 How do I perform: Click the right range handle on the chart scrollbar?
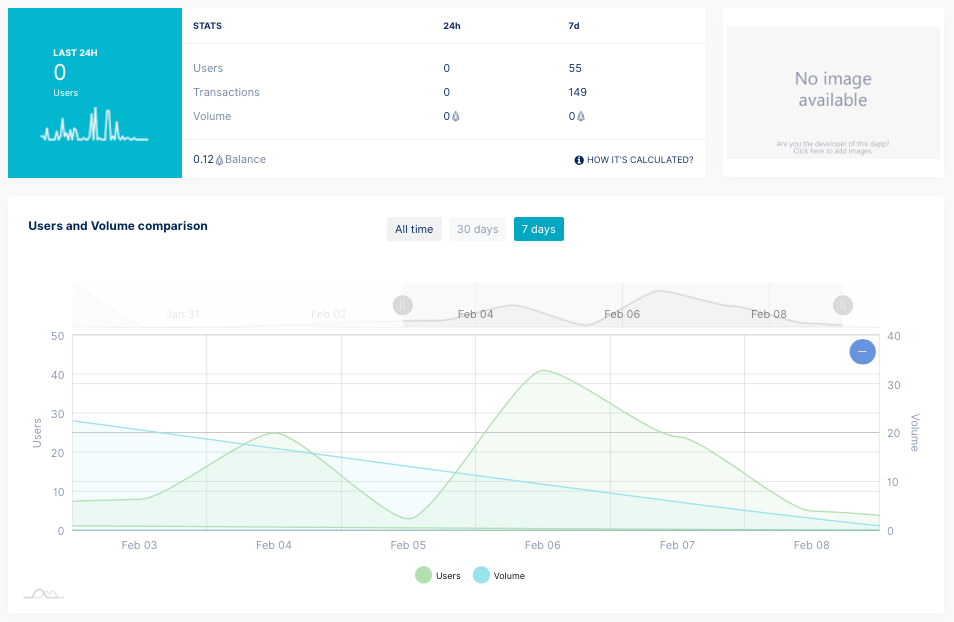click(x=843, y=305)
